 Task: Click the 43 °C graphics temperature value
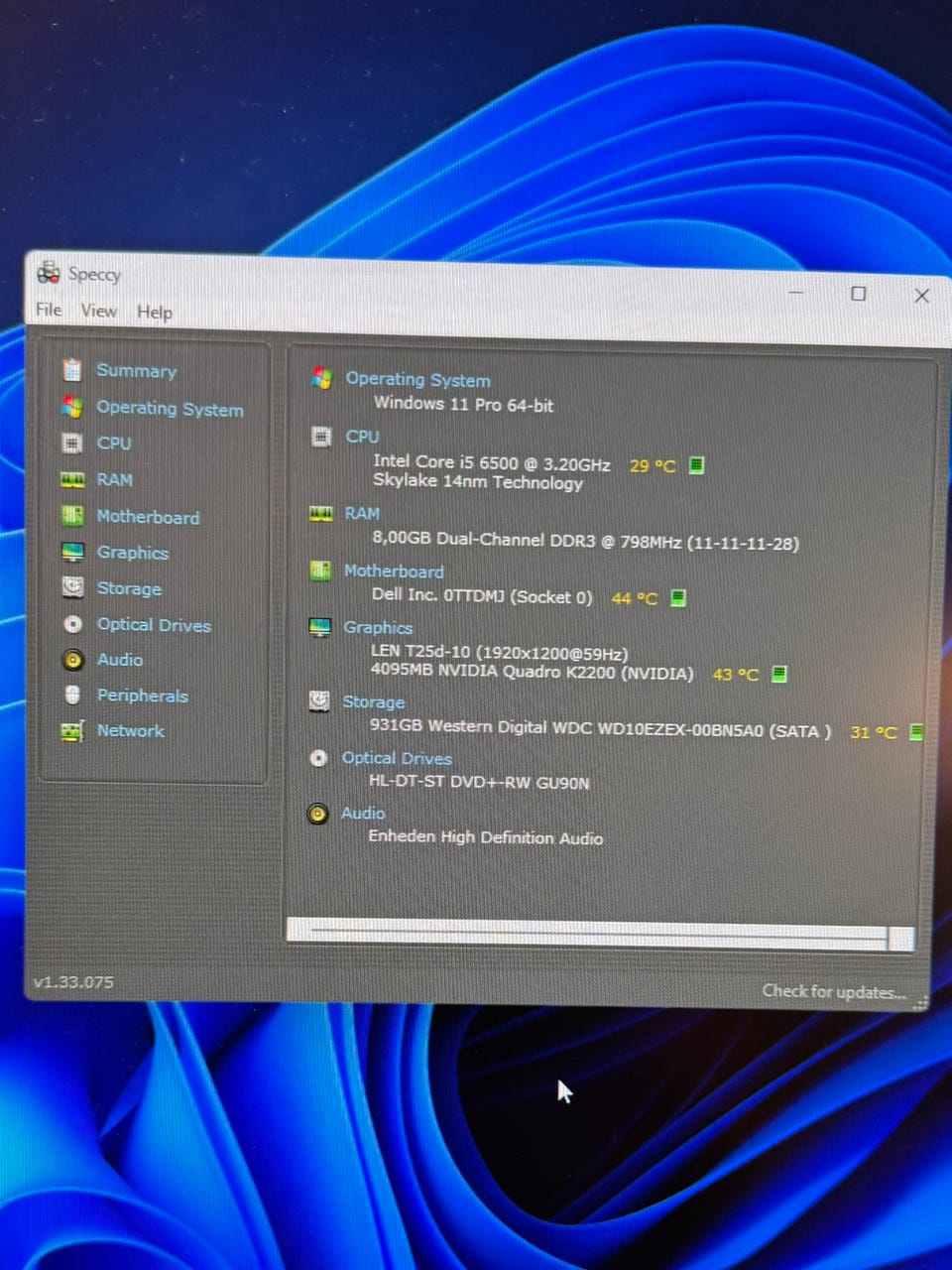pyautogui.click(x=736, y=675)
